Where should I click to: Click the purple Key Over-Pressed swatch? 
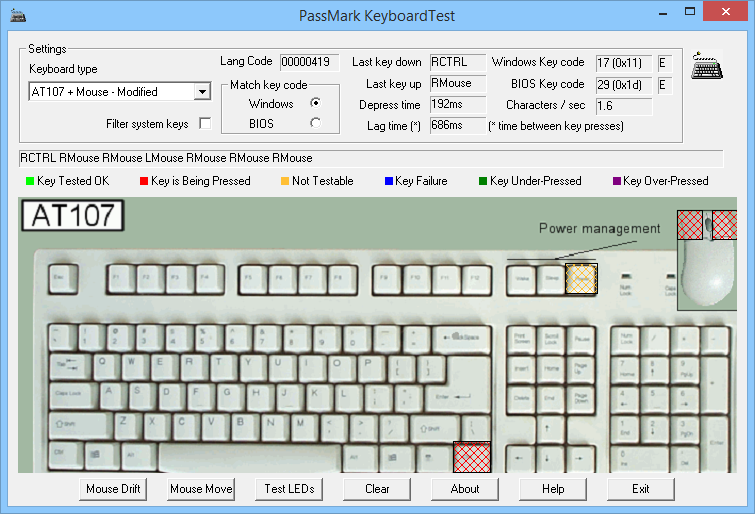point(617,181)
